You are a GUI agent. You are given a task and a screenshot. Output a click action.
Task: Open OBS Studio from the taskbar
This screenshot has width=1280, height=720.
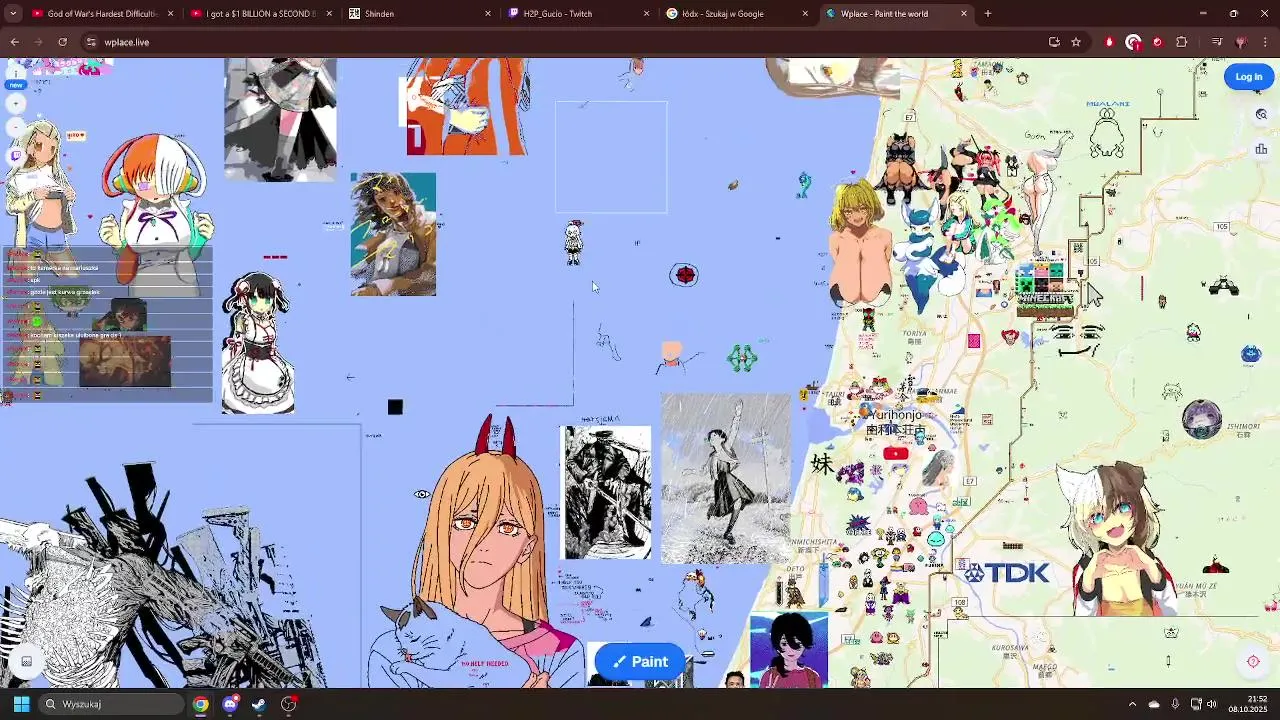pos(289,704)
